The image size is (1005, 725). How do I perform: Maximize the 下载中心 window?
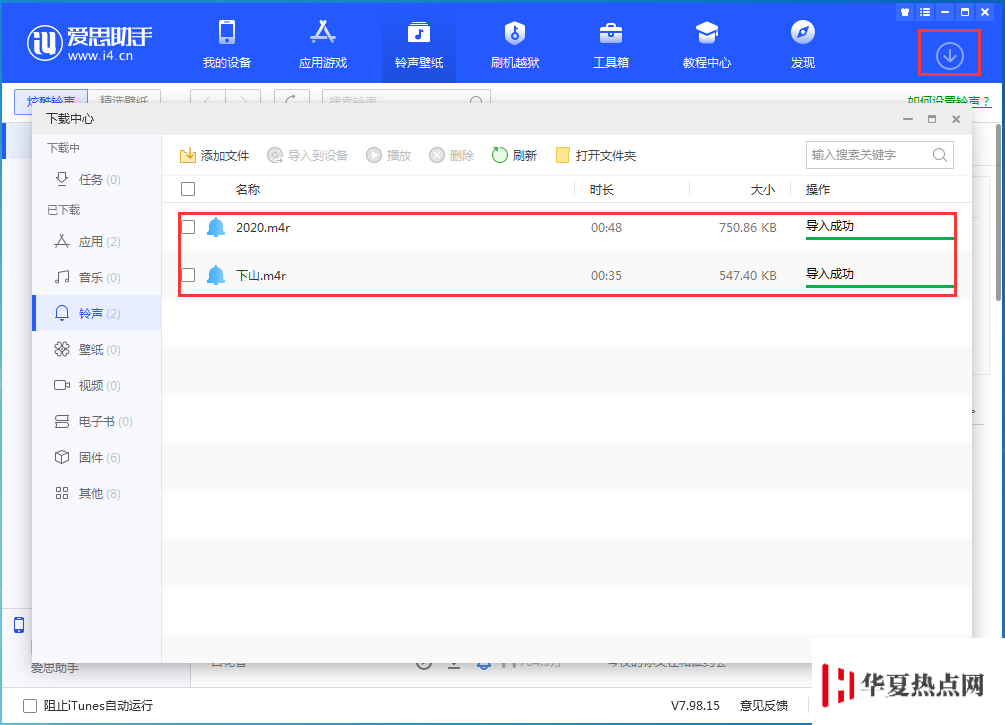tap(932, 119)
